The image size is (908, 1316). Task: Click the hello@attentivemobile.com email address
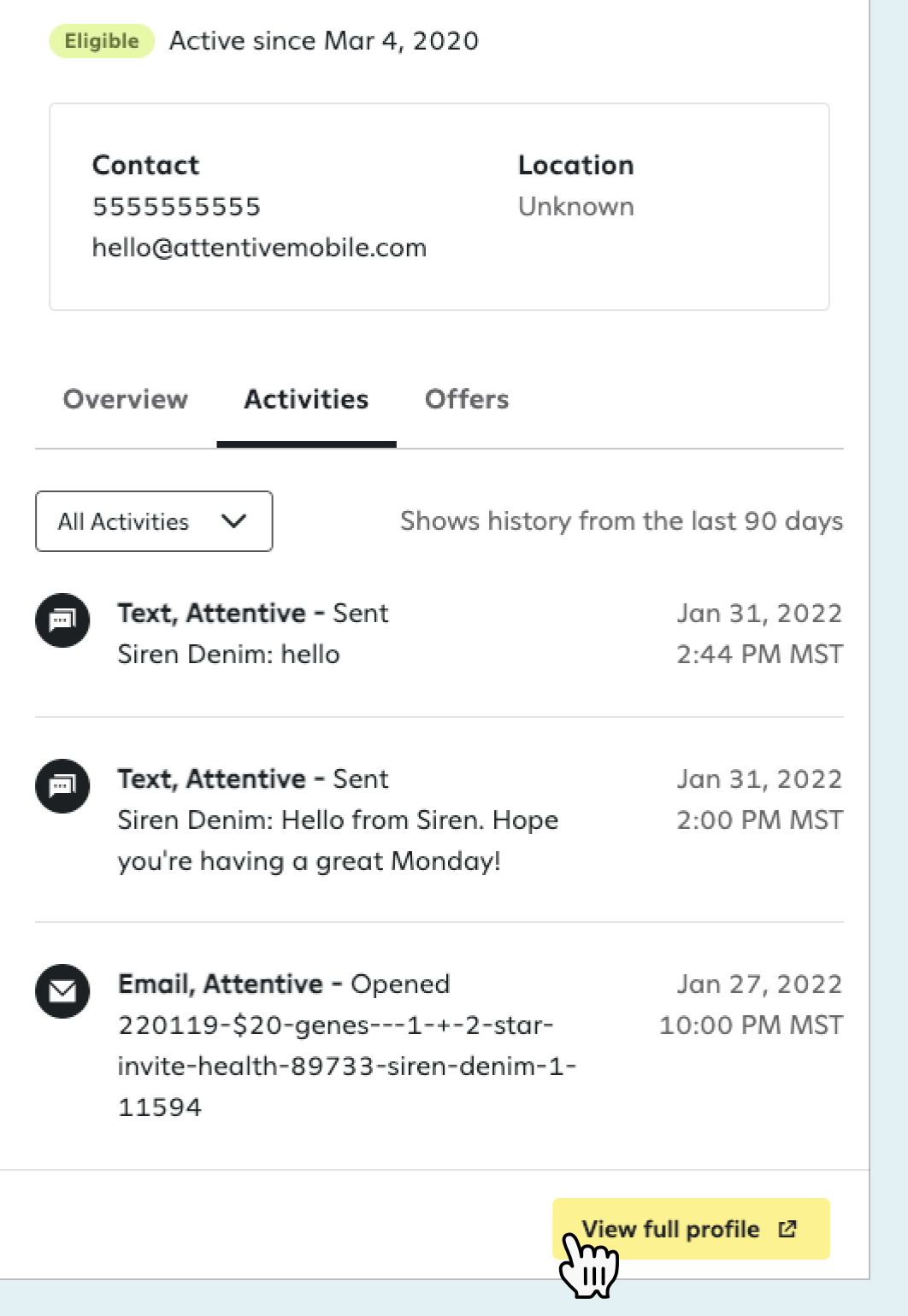[x=259, y=248]
